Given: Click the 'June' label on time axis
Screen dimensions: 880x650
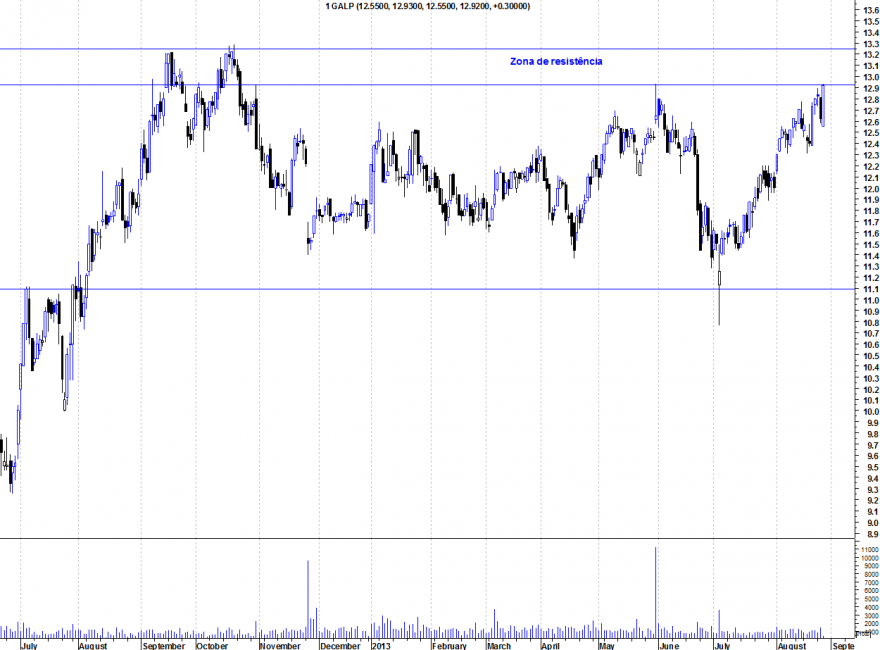Looking at the screenshot, I should point(668,646).
